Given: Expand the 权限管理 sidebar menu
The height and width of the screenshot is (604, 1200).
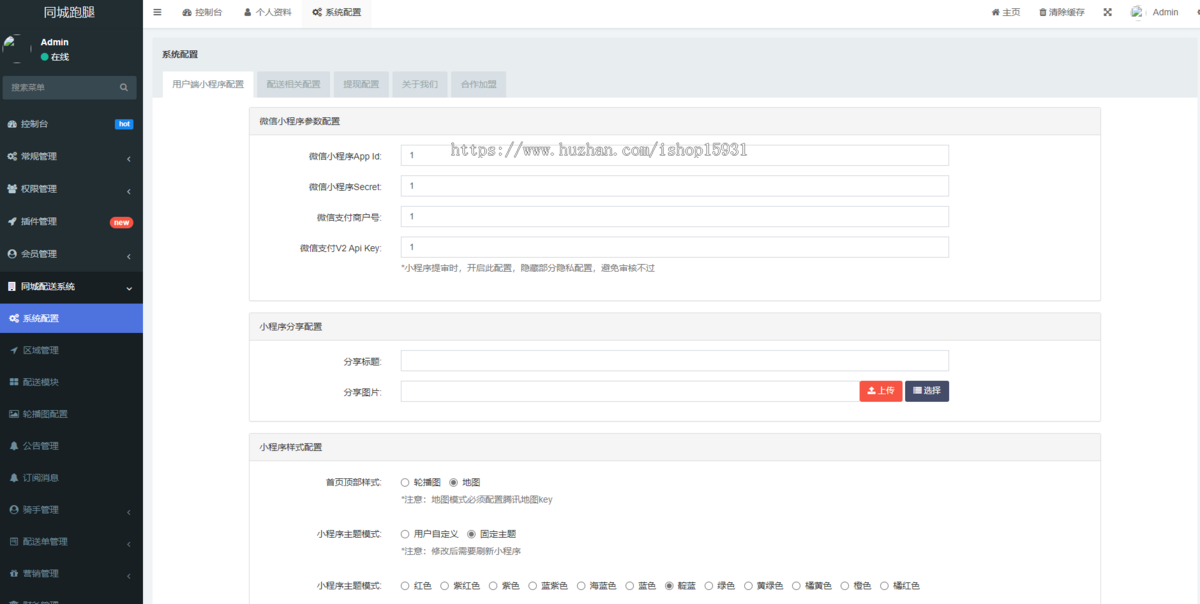Looking at the screenshot, I should (71, 189).
